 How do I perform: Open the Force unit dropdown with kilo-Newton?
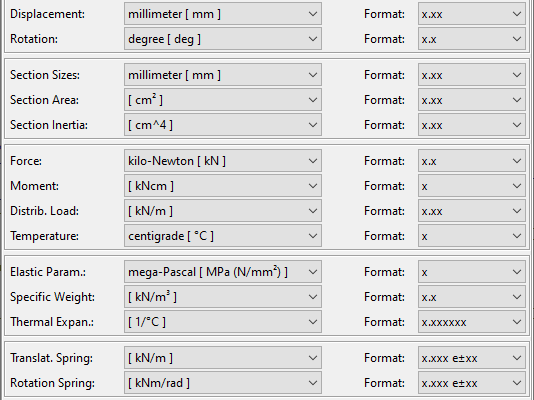tap(223, 161)
